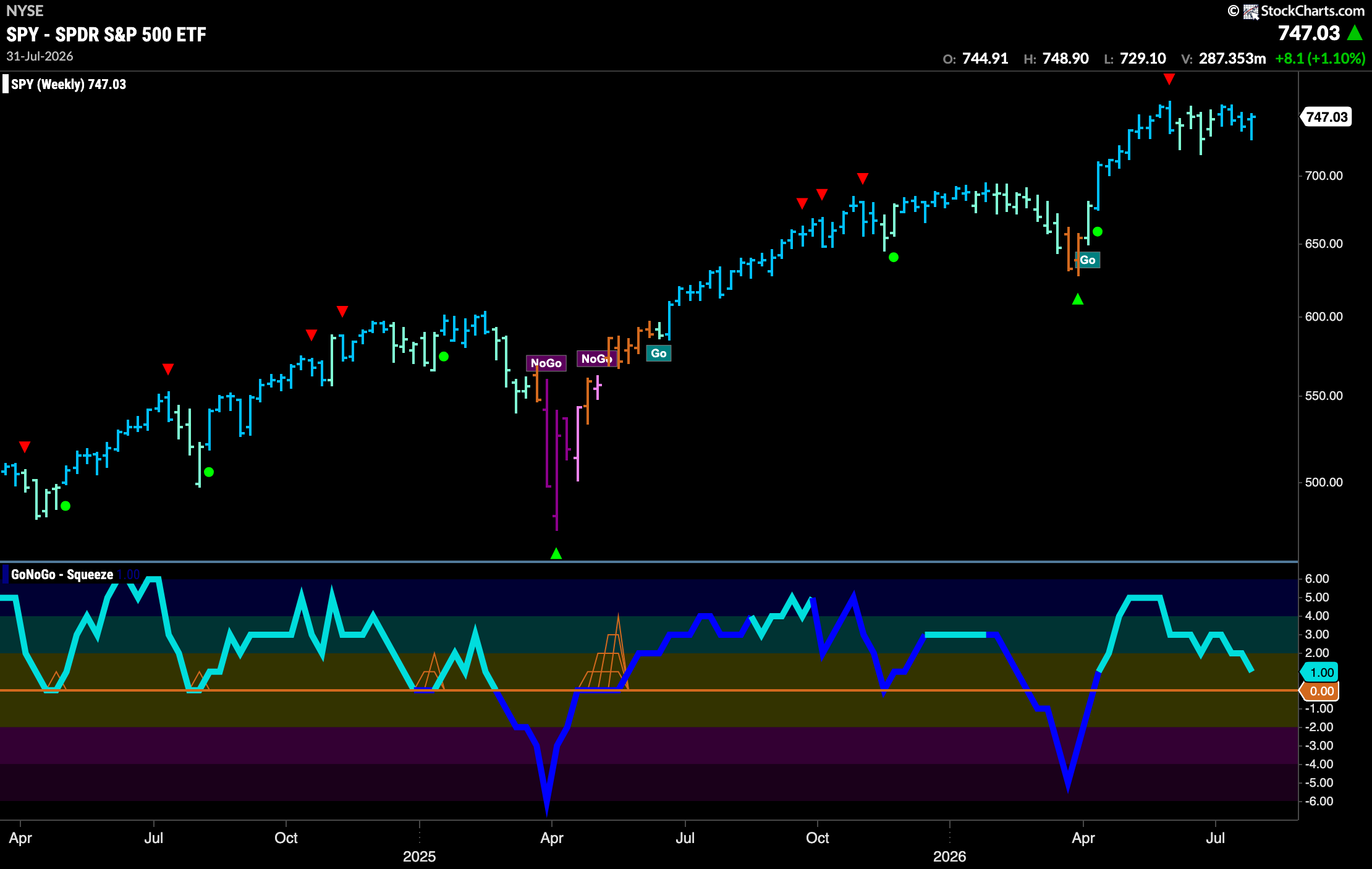Image resolution: width=1372 pixels, height=869 pixels.
Task: Click the red down-triangle marker near the 2026 peak
Action: pos(1169,79)
